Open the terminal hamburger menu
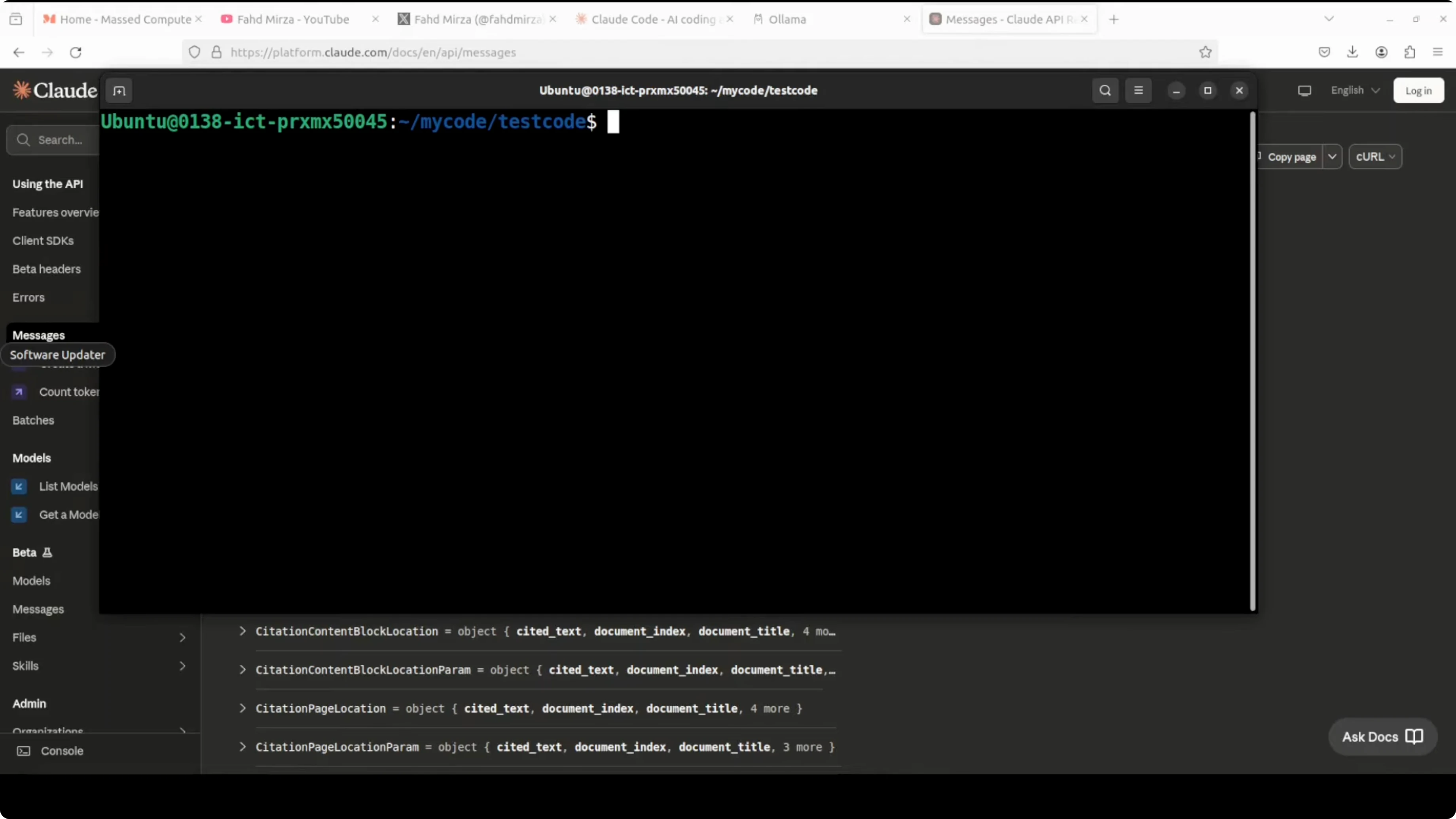This screenshot has height=819, width=1456. click(x=1138, y=91)
